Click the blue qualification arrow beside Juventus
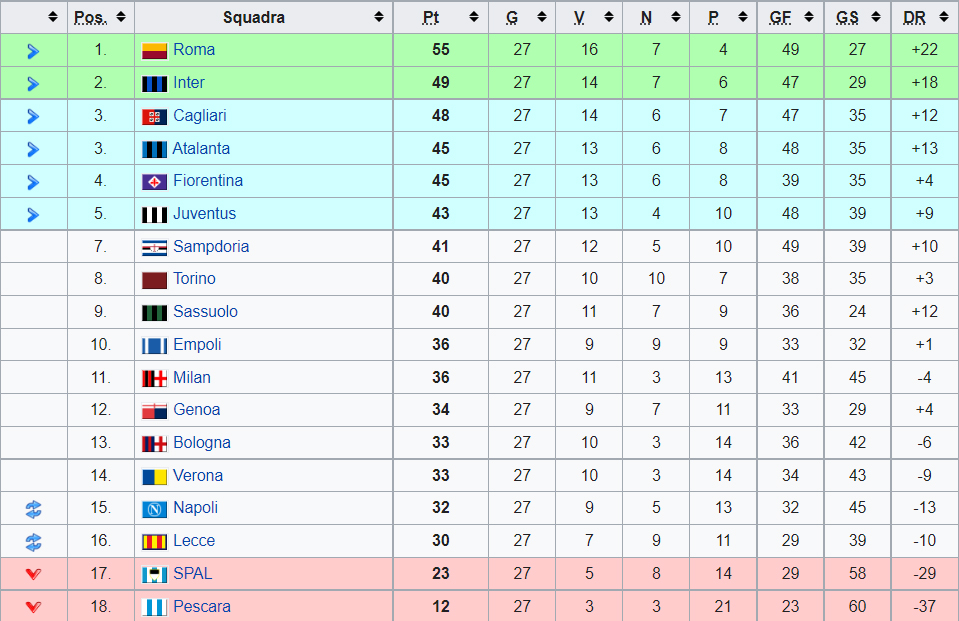 tap(34, 215)
